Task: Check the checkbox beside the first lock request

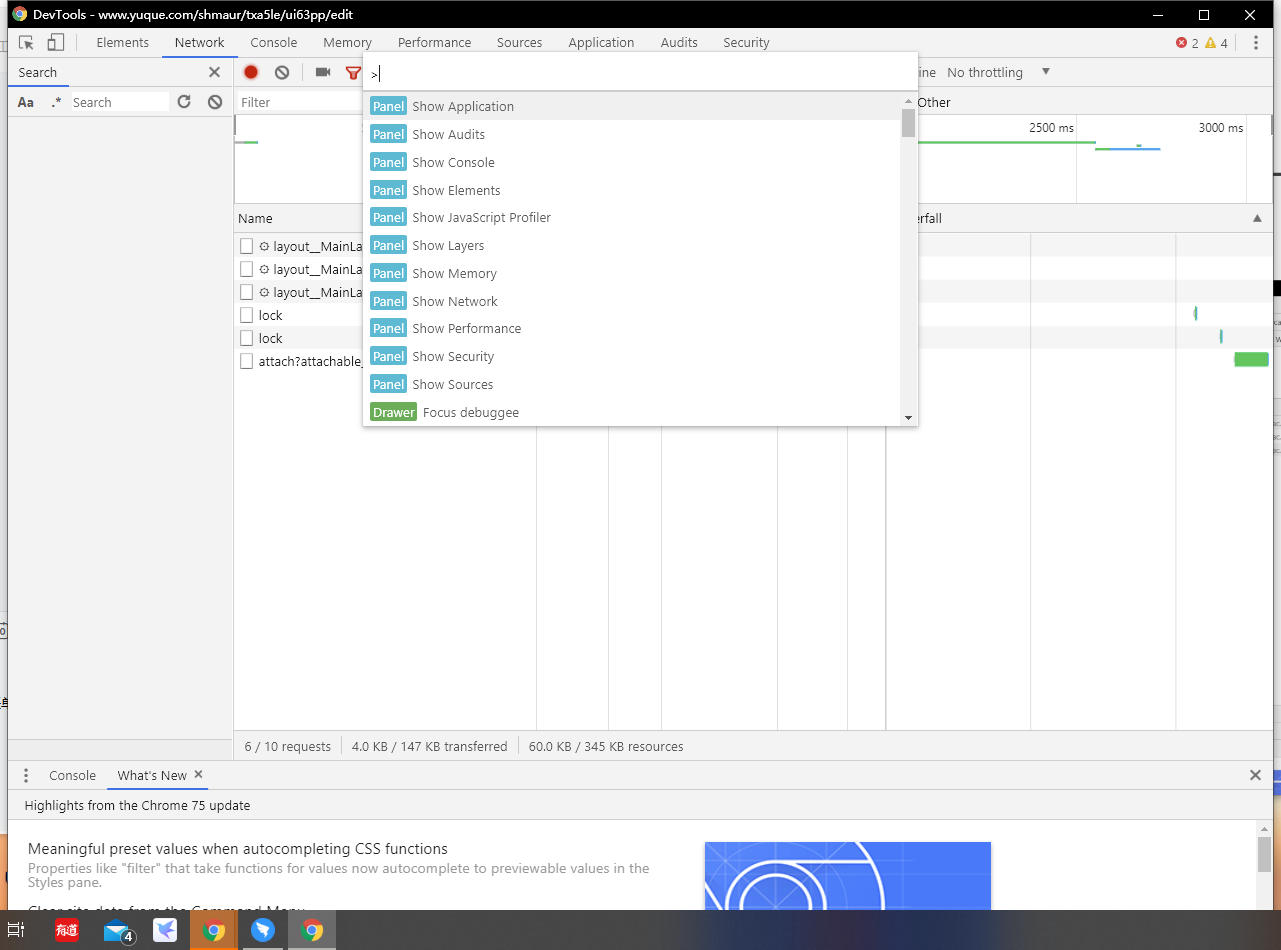Action: click(x=246, y=315)
